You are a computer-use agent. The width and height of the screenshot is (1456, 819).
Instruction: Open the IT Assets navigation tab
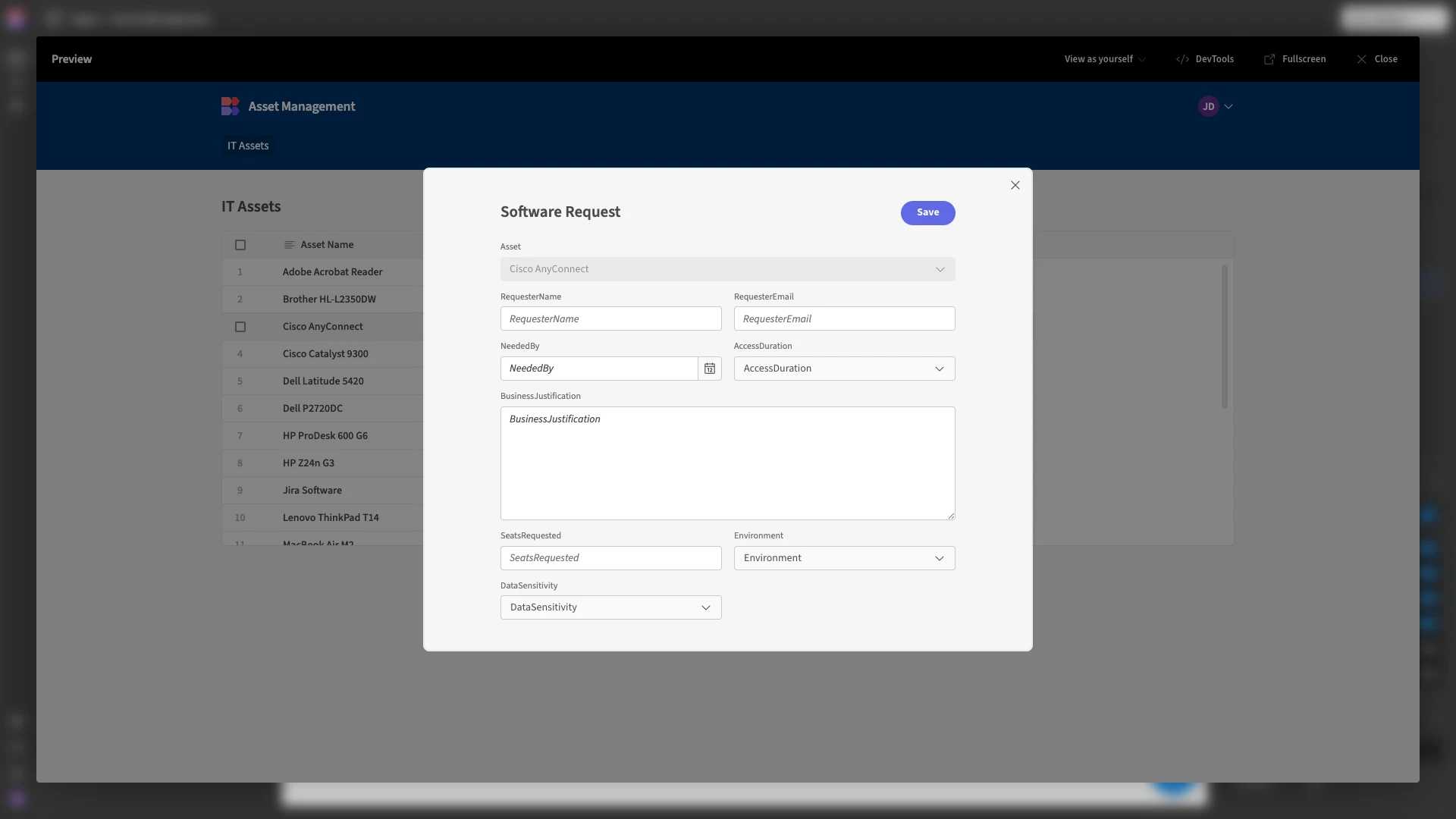(248, 146)
